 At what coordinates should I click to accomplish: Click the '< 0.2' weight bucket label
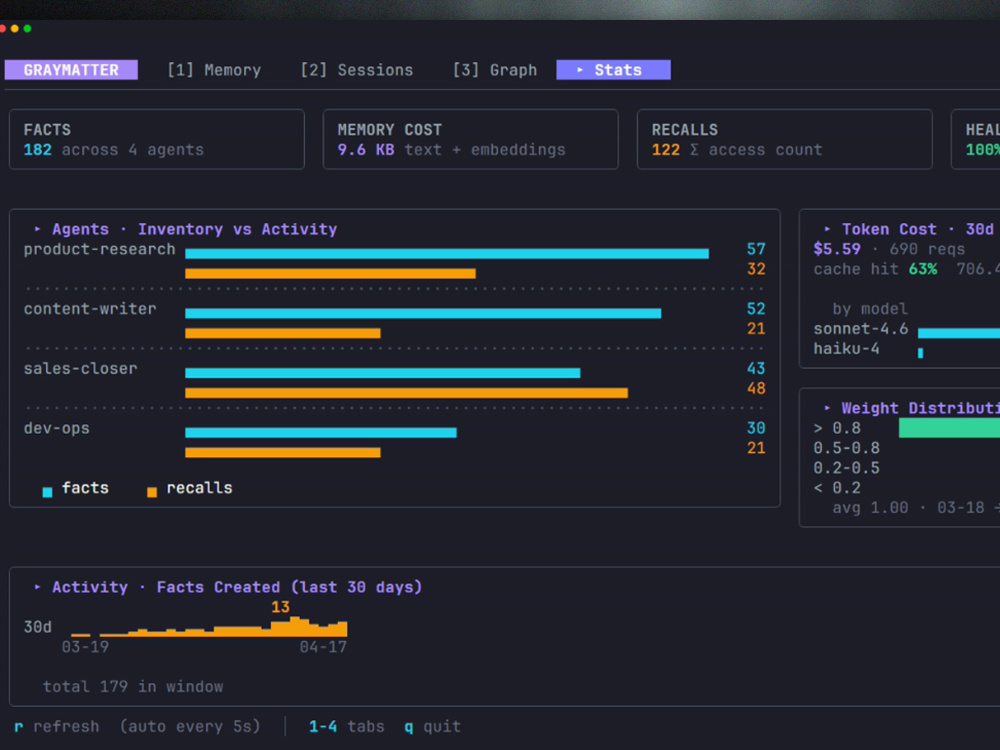[837, 488]
